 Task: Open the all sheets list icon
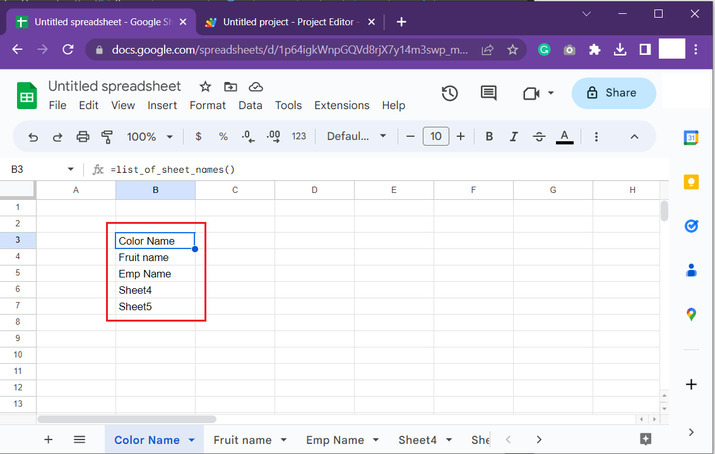click(79, 439)
